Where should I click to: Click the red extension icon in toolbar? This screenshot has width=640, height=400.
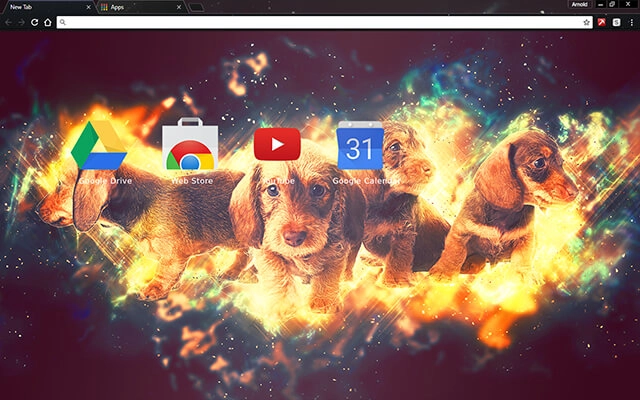[602, 22]
